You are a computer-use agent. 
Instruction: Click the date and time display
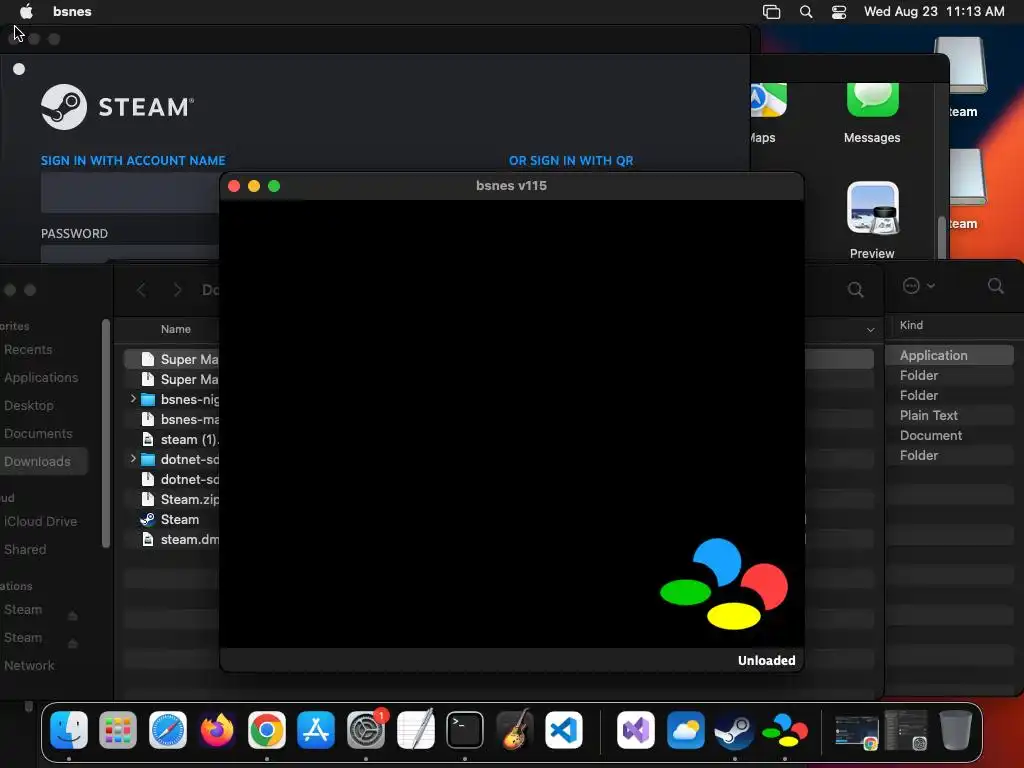(934, 11)
